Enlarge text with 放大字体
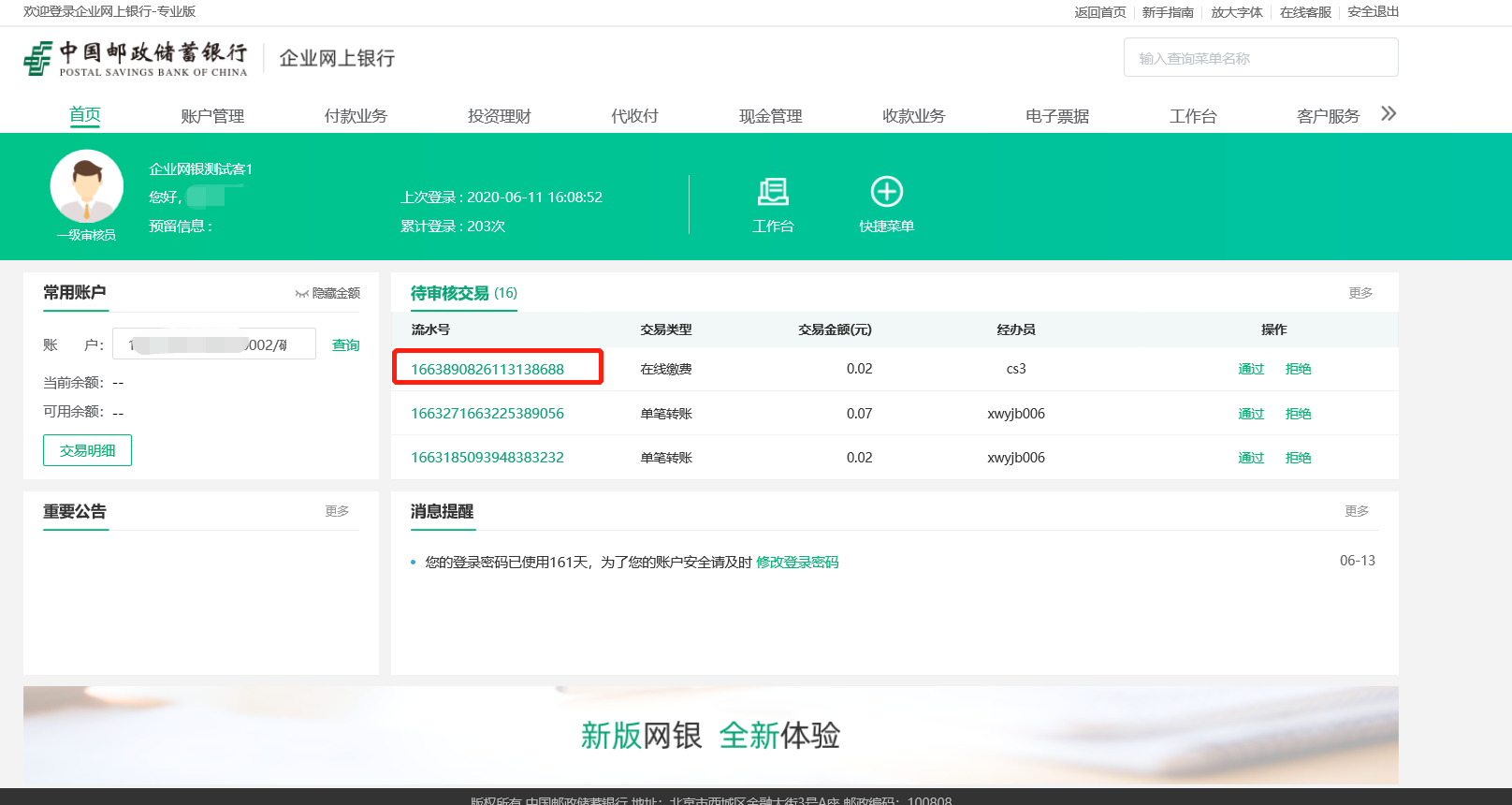Viewport: 1512px width, 805px height. pyautogui.click(x=1236, y=12)
